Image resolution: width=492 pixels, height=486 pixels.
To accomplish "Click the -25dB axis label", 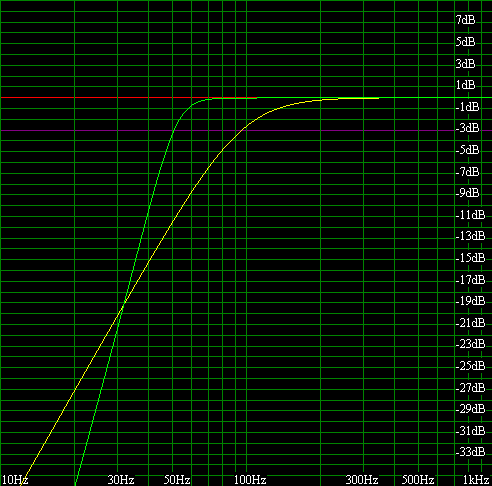I will tap(470, 366).
